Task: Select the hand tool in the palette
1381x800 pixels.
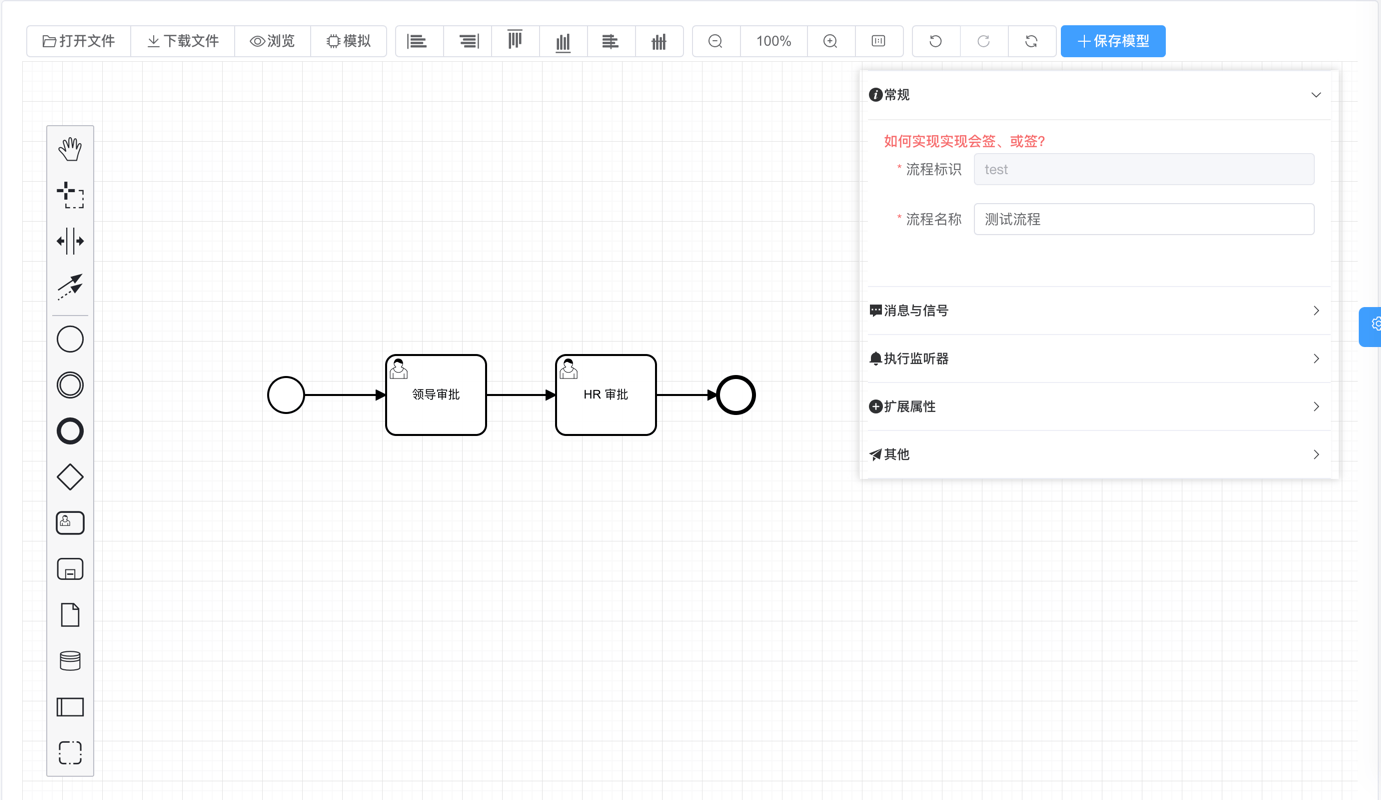Action: [x=68, y=148]
